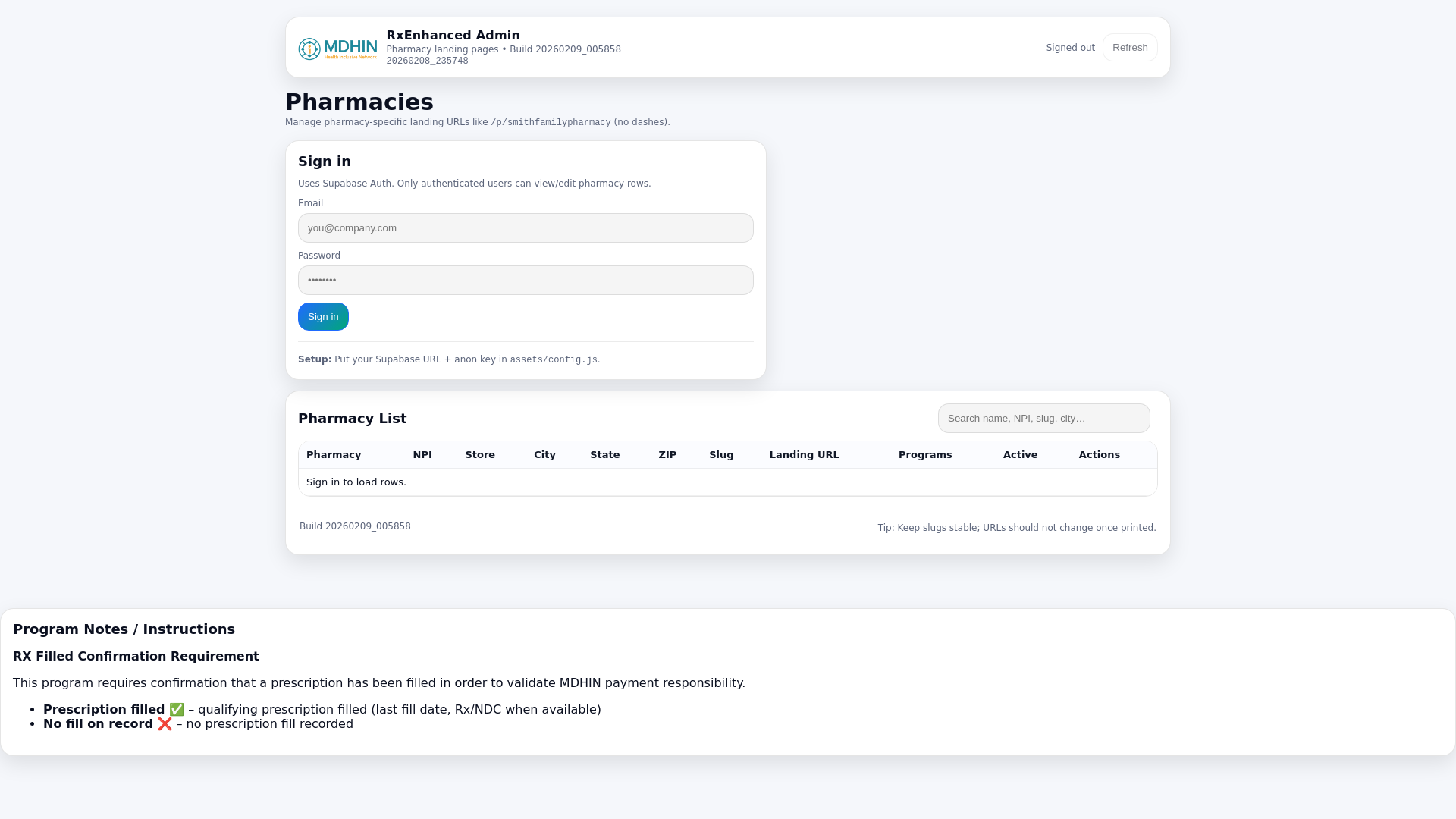Image resolution: width=1456 pixels, height=819 pixels.
Task: Click the 'Setup:' bold label
Action: pos(315,359)
